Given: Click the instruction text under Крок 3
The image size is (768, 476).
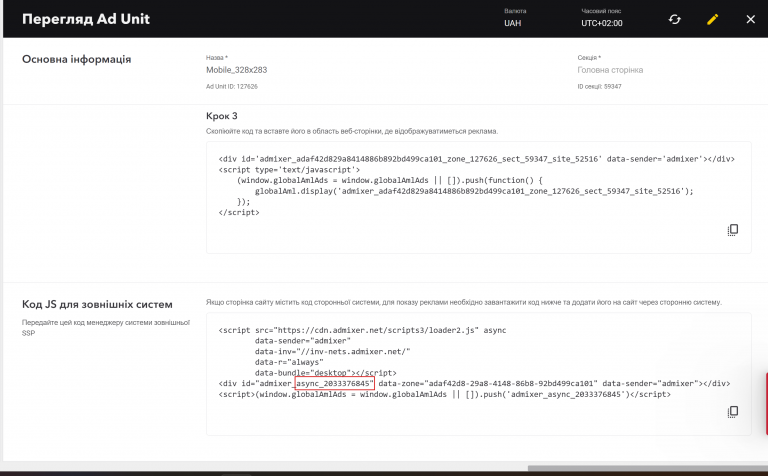Looking at the screenshot, I should tap(352, 131).
